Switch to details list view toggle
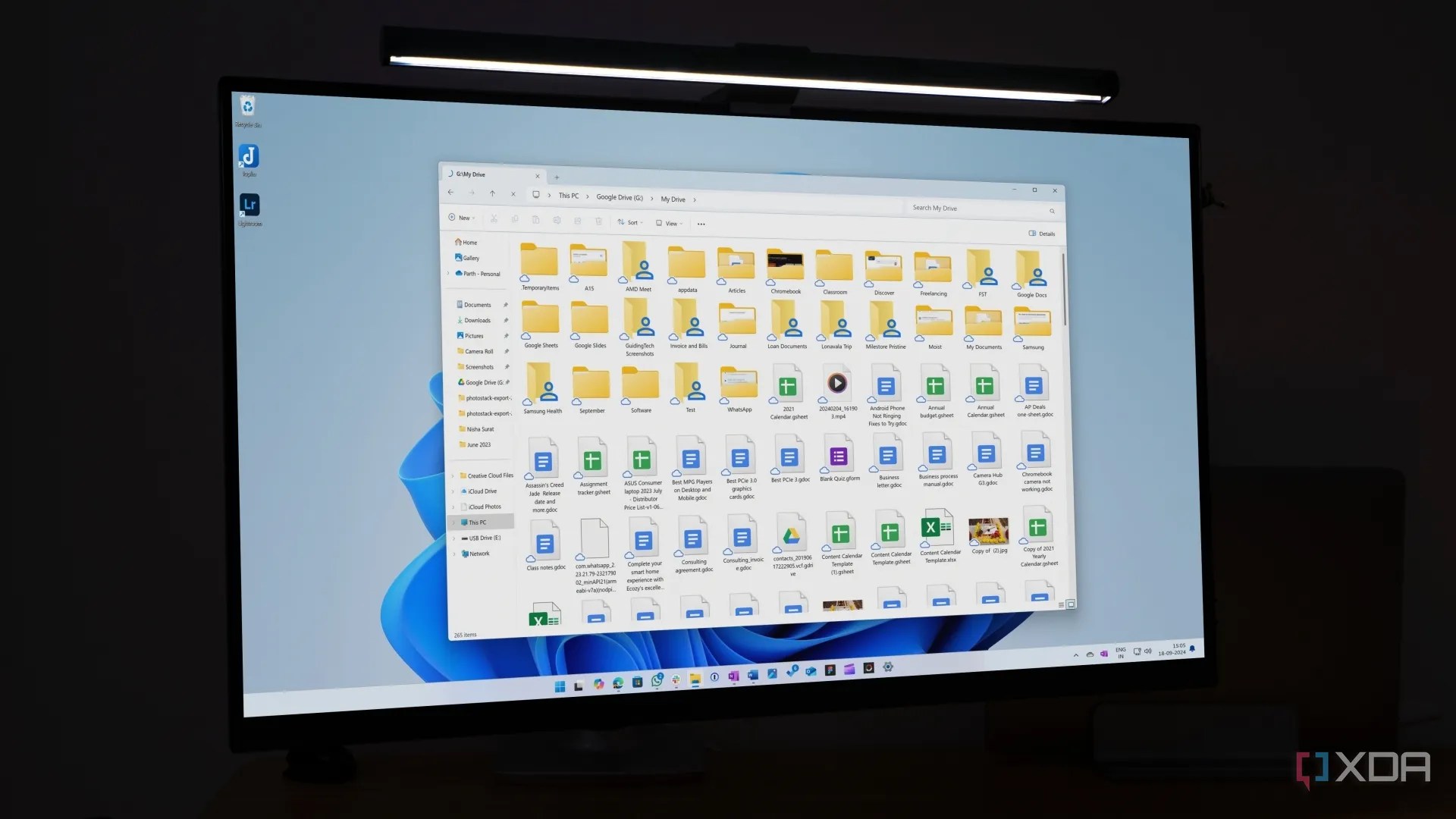 1061,605
